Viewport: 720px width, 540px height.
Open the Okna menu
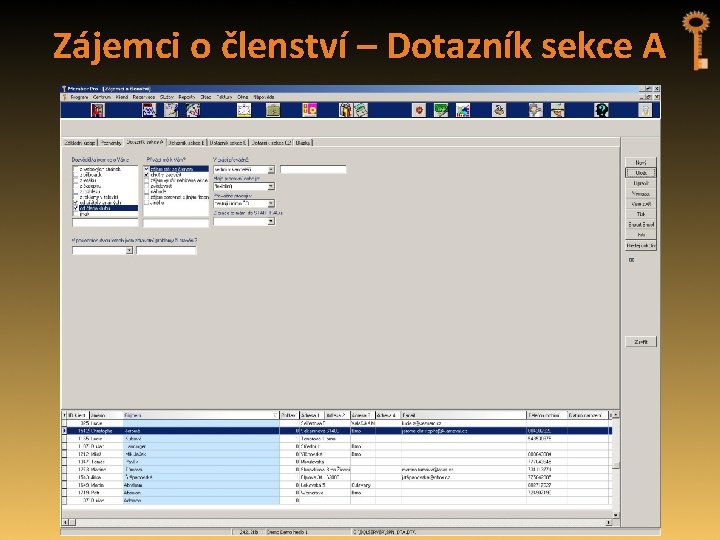pos(242,97)
